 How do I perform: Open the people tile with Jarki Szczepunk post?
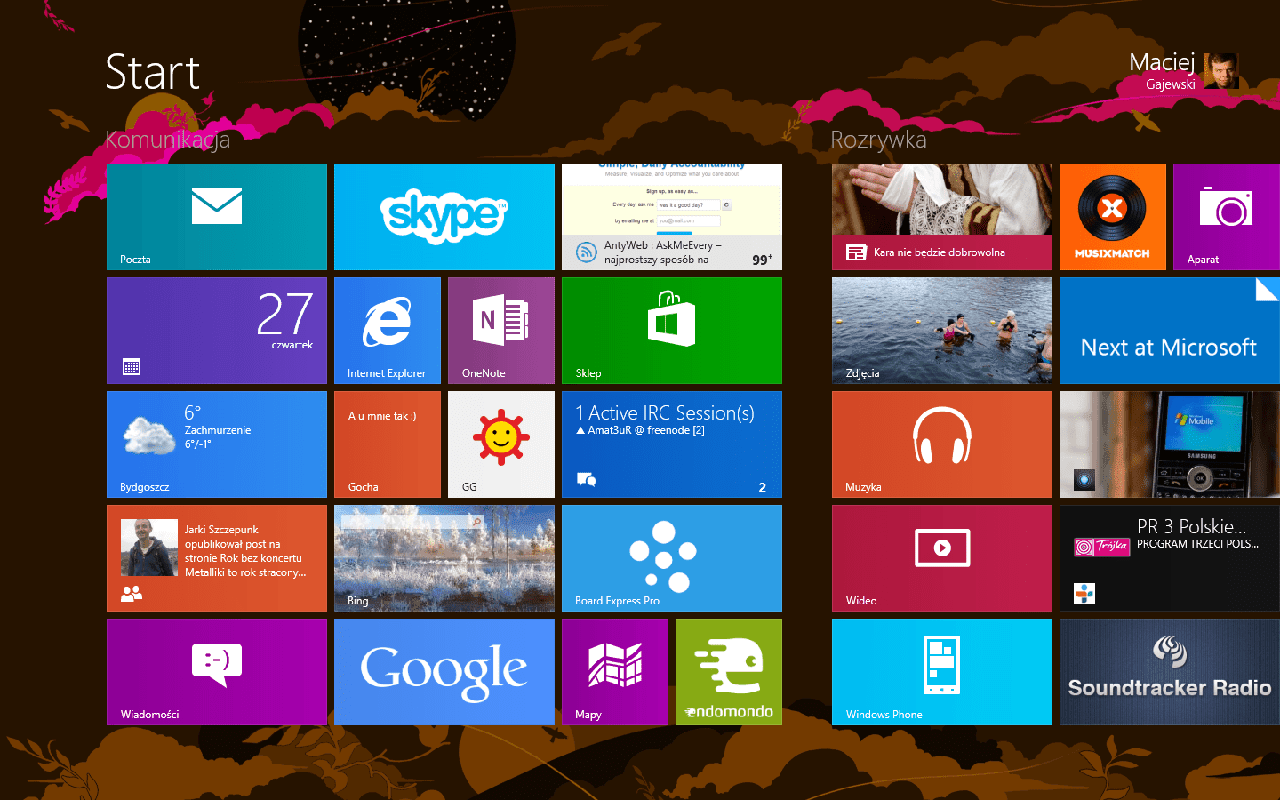(217, 559)
